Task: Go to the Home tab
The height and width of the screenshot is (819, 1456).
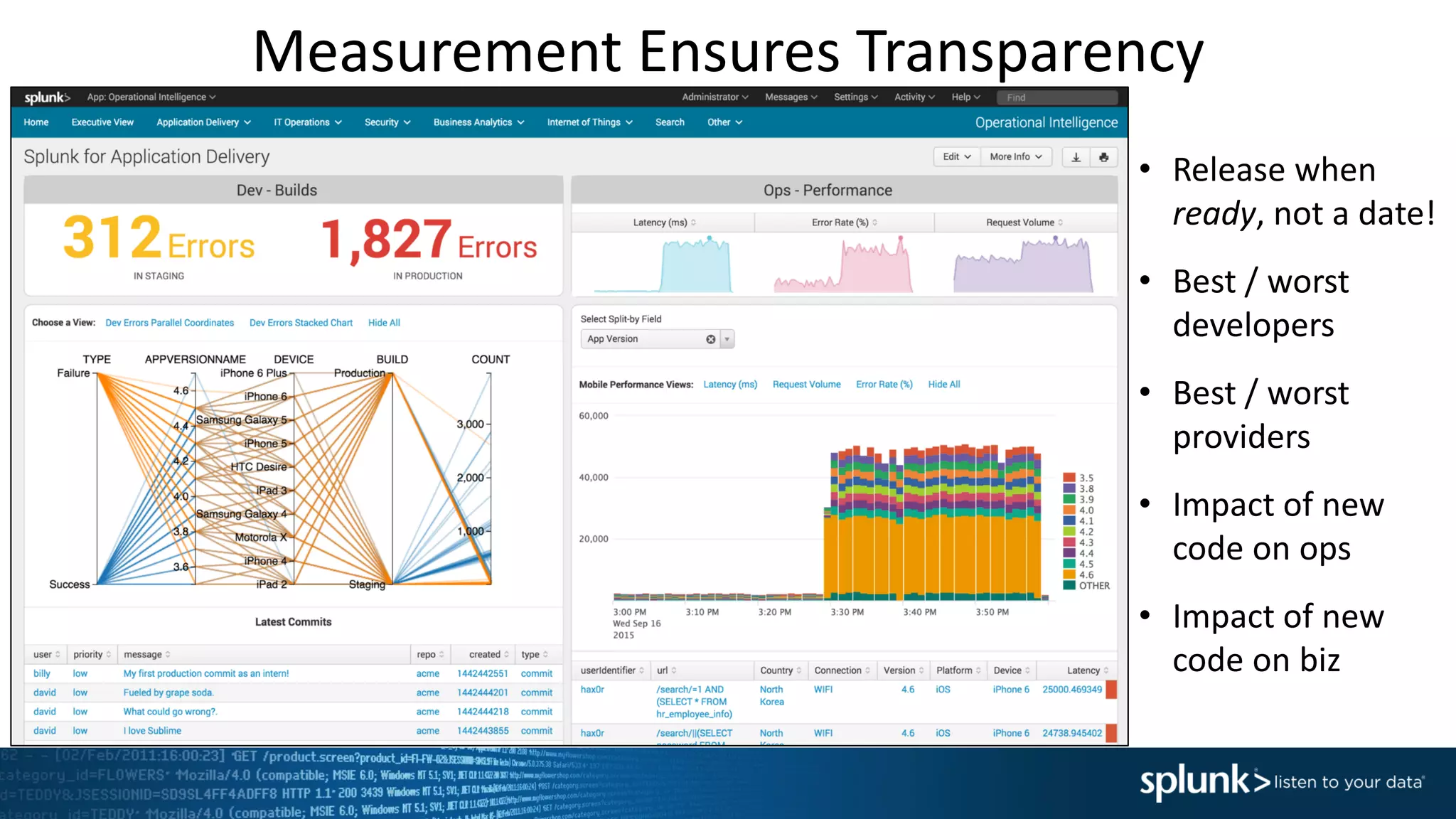Action: (36, 122)
